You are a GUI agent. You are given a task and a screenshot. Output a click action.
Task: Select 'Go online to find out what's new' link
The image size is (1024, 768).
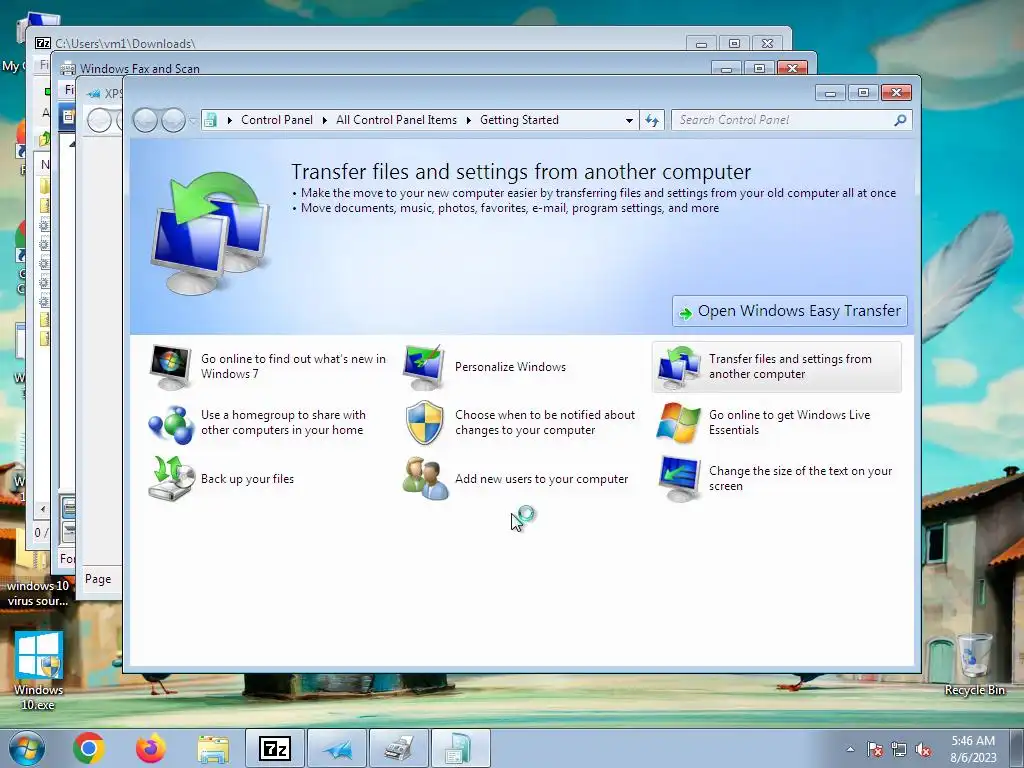(x=293, y=366)
